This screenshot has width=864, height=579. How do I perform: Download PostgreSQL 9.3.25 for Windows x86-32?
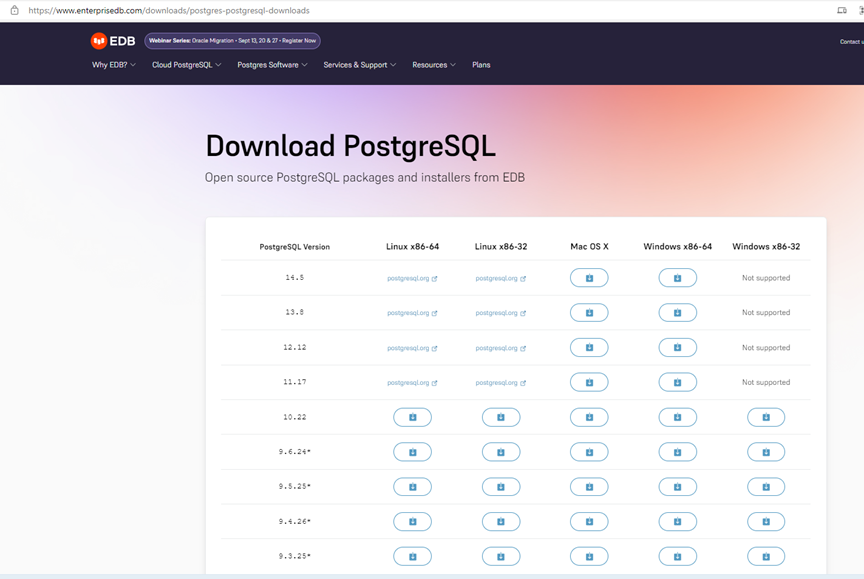click(x=766, y=556)
